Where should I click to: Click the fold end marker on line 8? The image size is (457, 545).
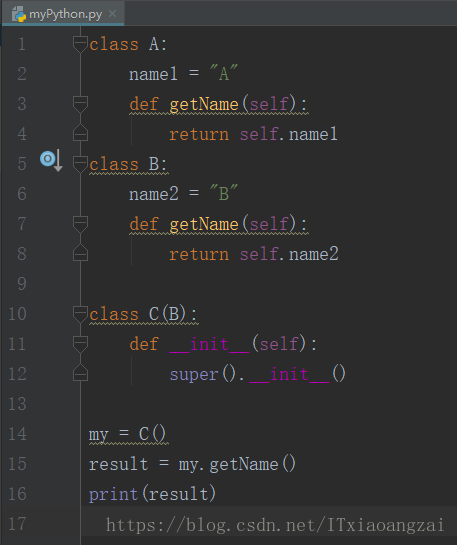point(80,253)
